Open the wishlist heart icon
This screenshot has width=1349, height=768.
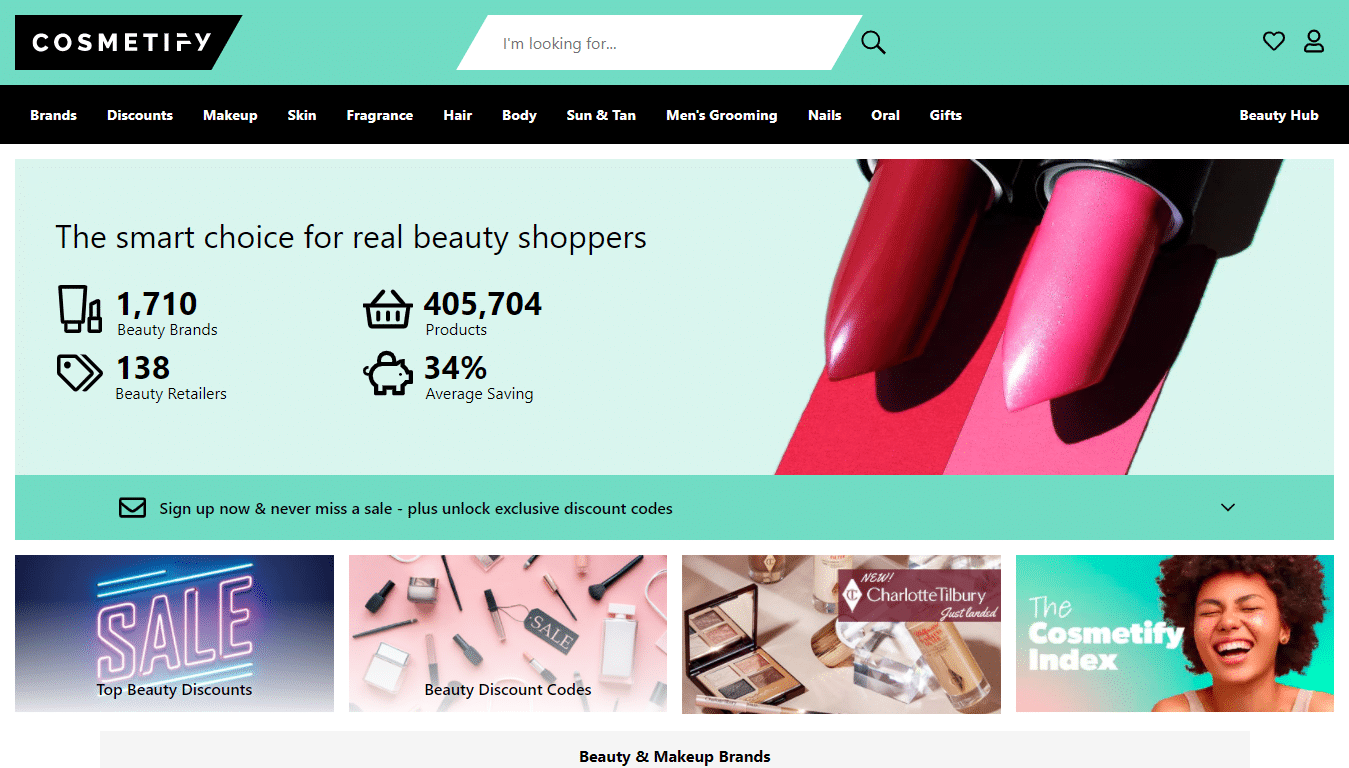(1273, 41)
